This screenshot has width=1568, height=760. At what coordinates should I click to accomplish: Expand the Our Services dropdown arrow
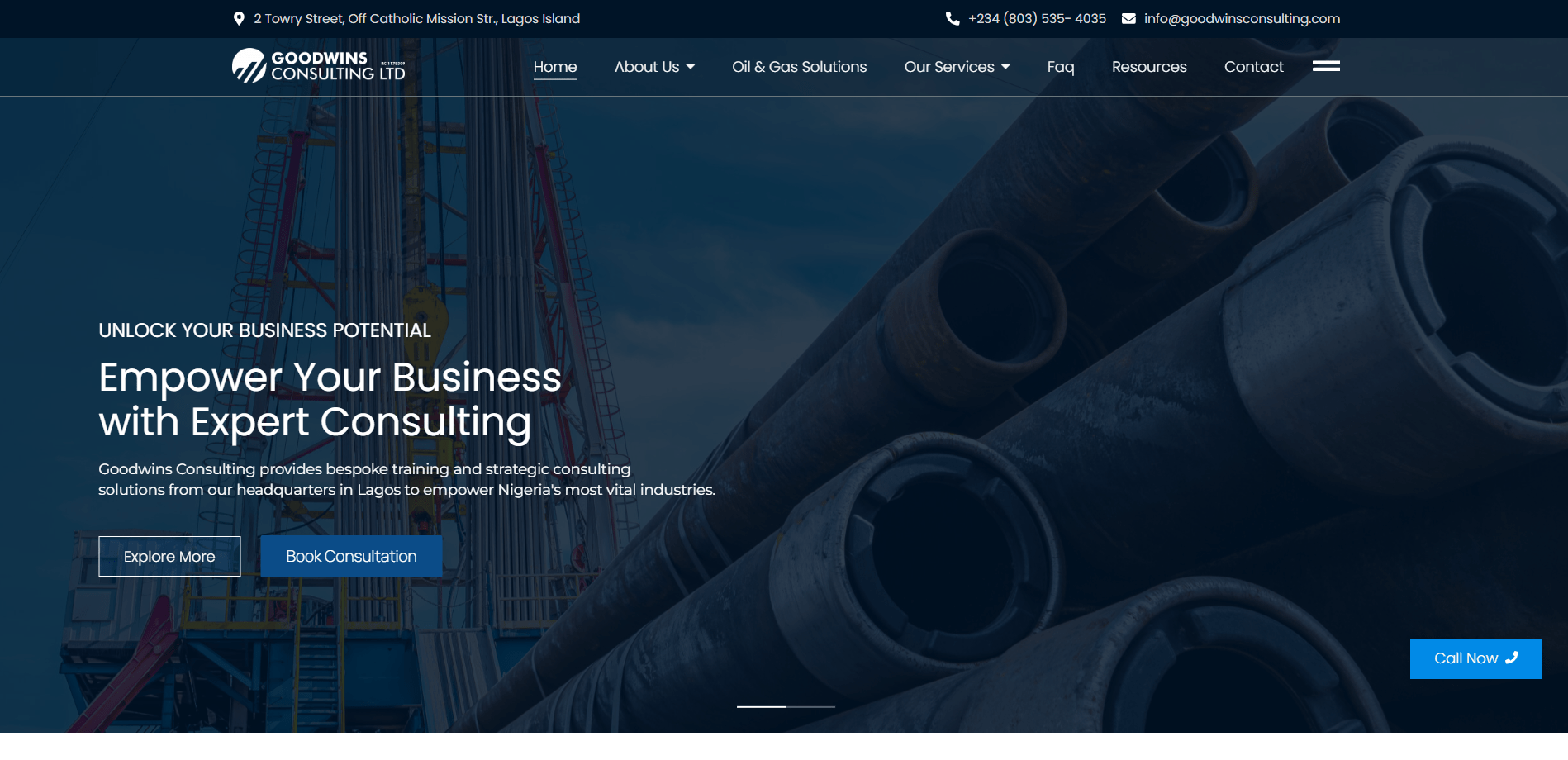pos(1005,67)
